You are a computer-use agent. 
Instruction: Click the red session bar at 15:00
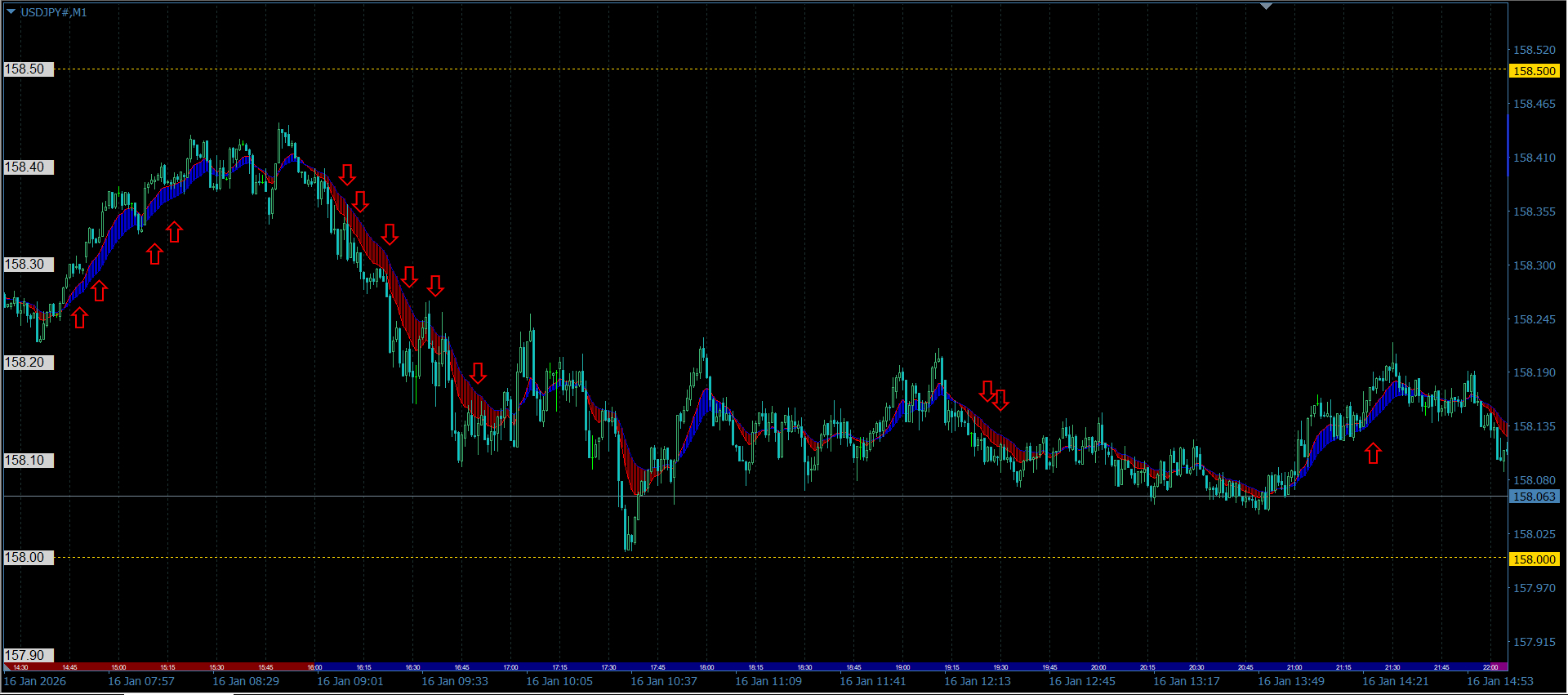[x=119, y=667]
